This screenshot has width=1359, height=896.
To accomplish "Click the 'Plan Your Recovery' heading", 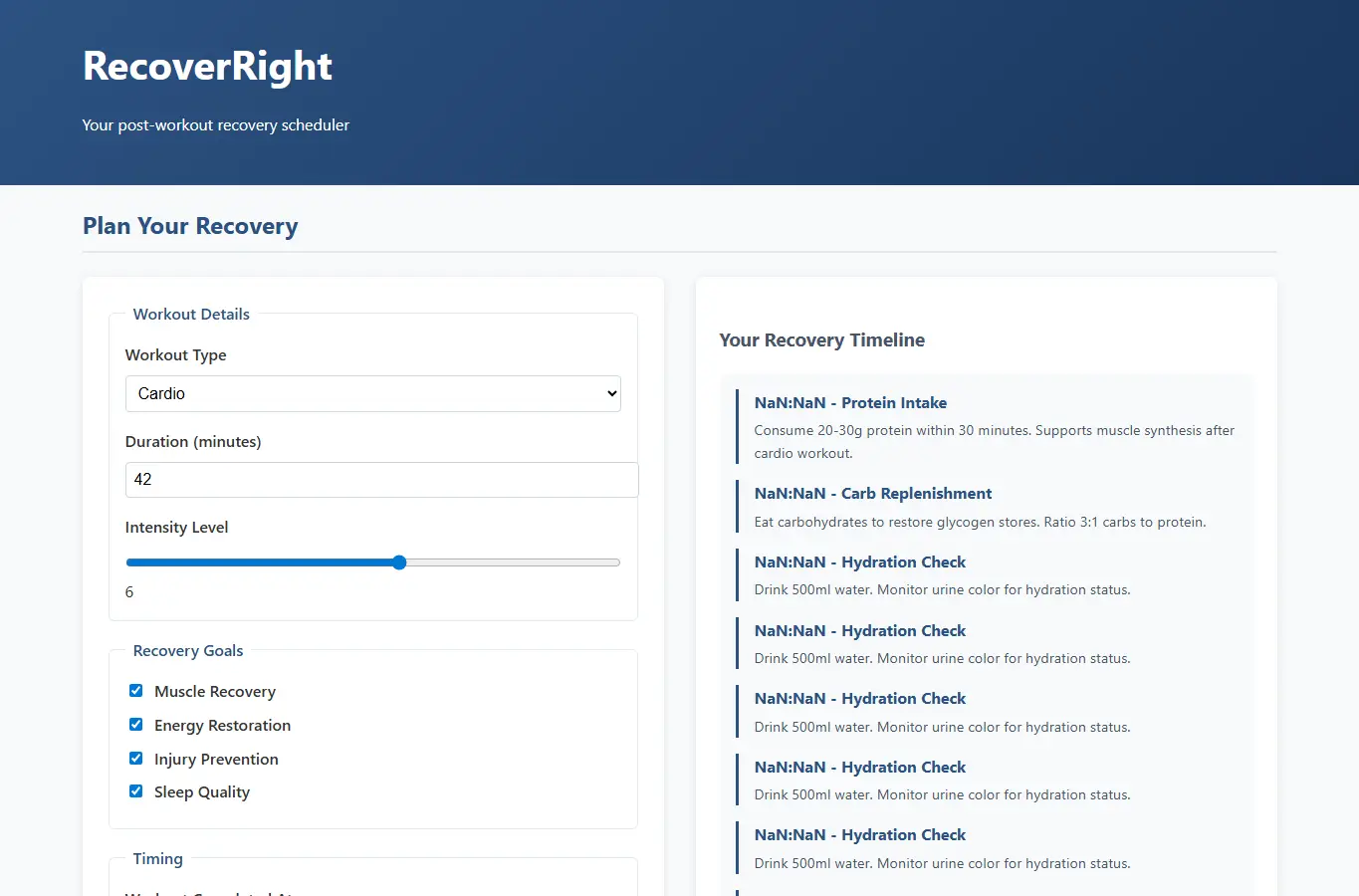I will point(190,226).
